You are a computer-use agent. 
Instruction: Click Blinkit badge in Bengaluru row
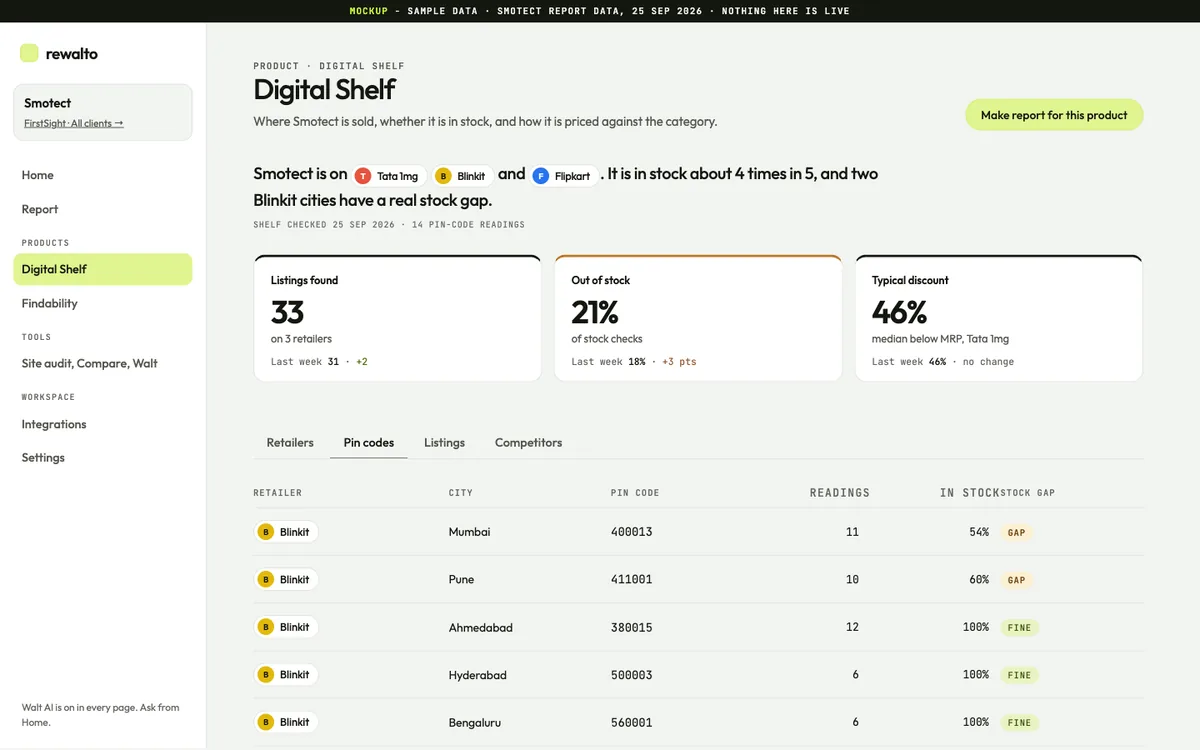point(286,722)
